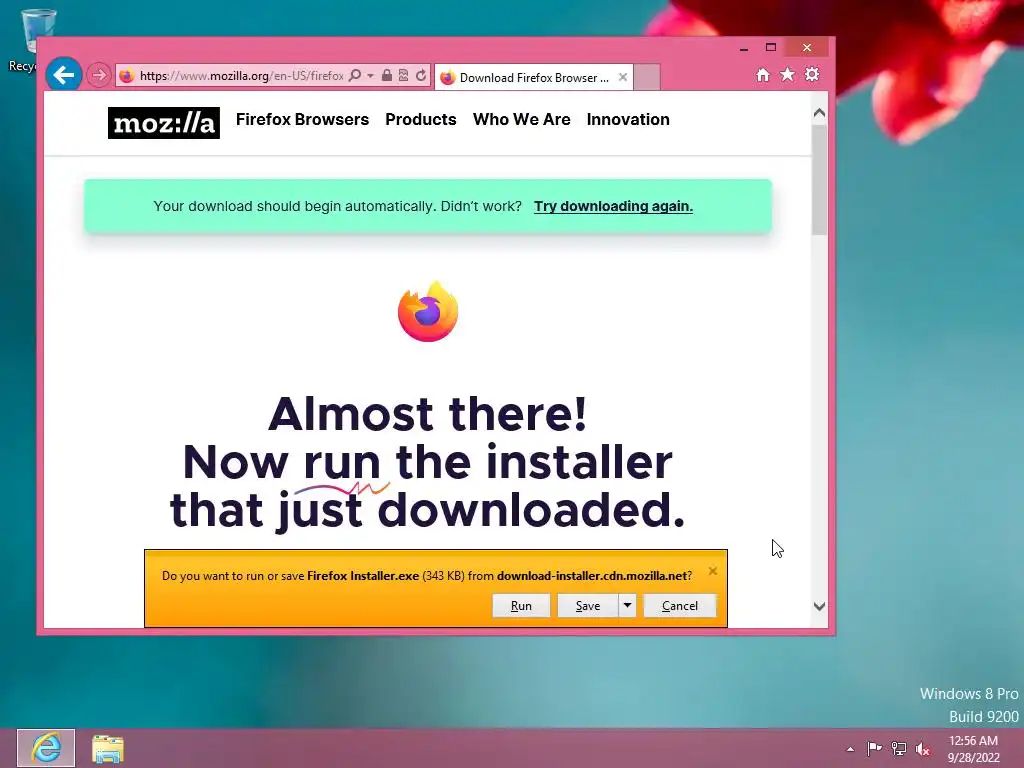Image resolution: width=1024 pixels, height=768 pixels.
Task: Go back with the blue Back arrow
Action: [x=63, y=75]
